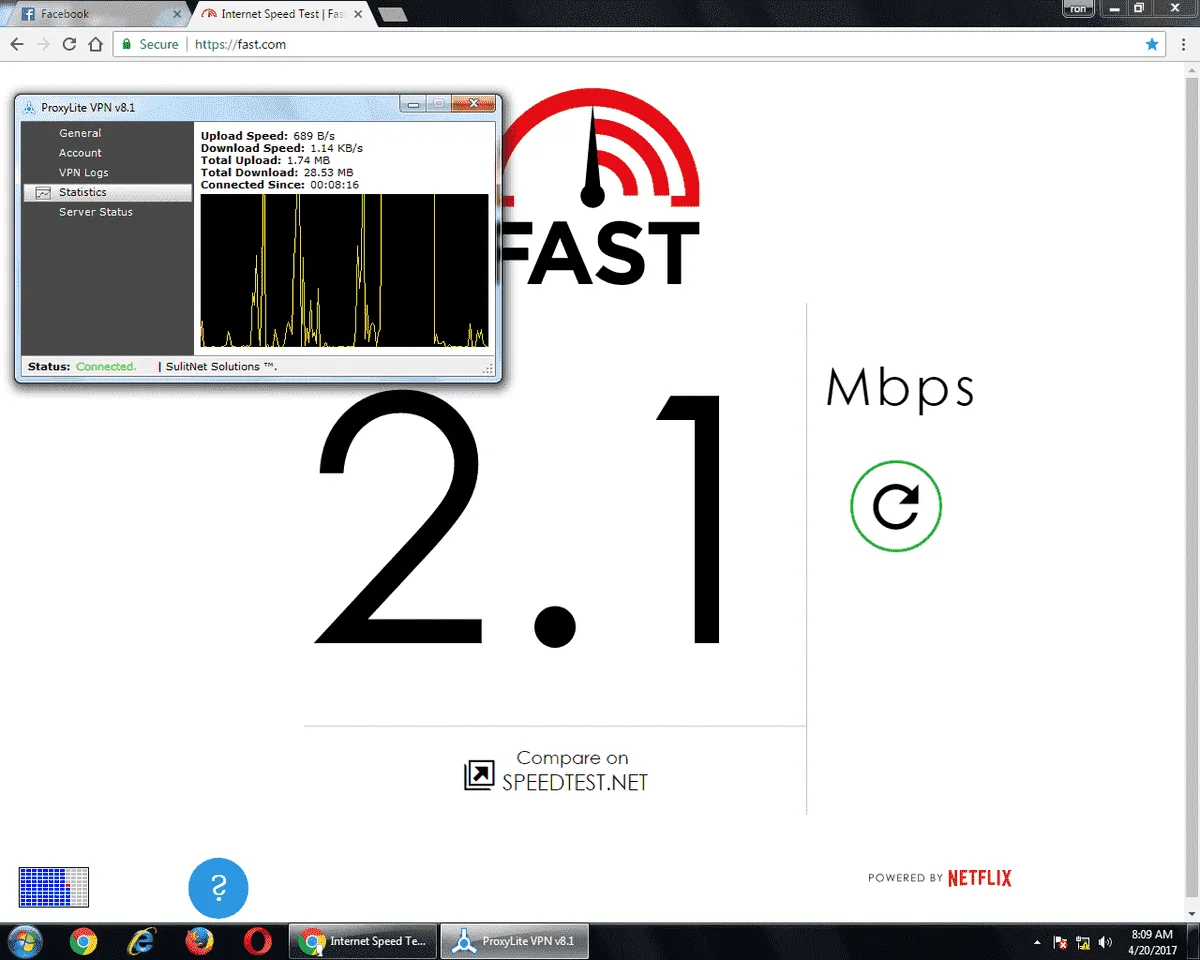Reload the page with Chrome's refresh icon
This screenshot has height=960, width=1200.
(69, 44)
